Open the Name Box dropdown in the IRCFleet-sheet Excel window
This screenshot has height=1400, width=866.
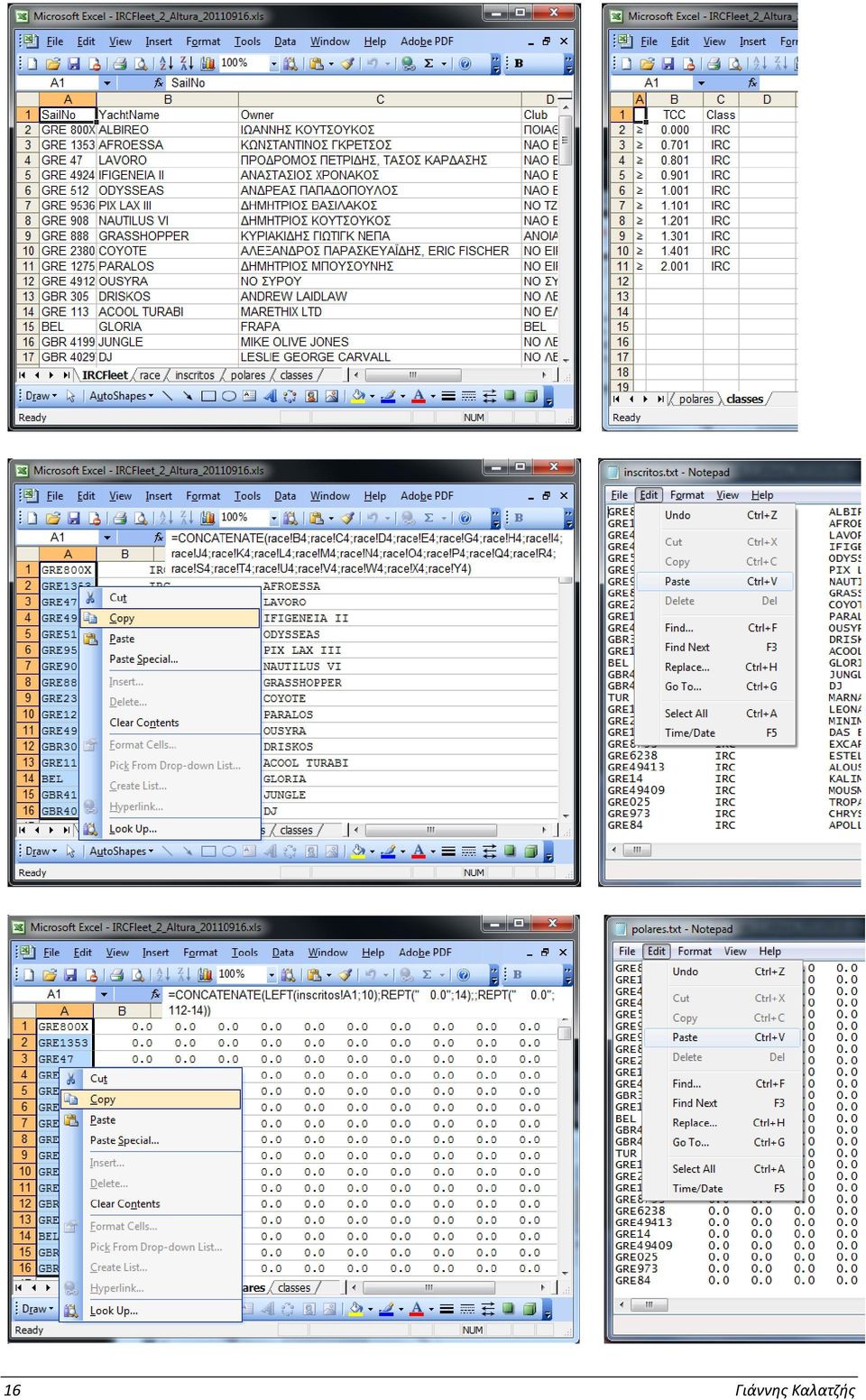106,83
